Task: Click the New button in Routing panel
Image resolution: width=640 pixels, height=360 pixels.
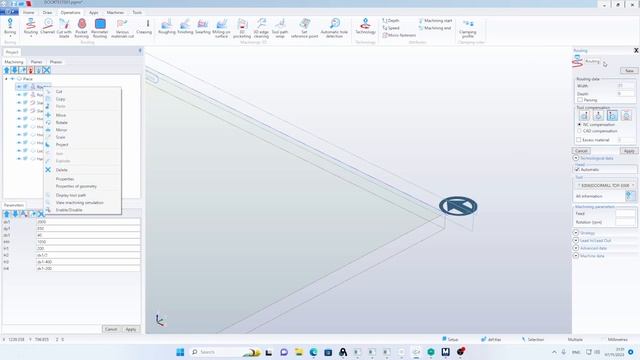Action: [x=629, y=71]
